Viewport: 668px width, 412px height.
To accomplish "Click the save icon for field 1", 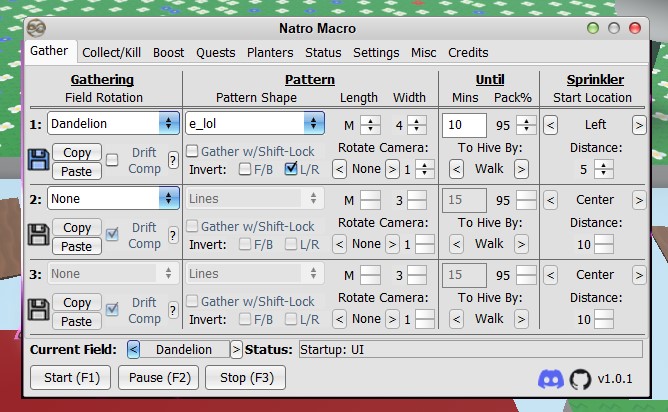I will pyautogui.click(x=38, y=160).
